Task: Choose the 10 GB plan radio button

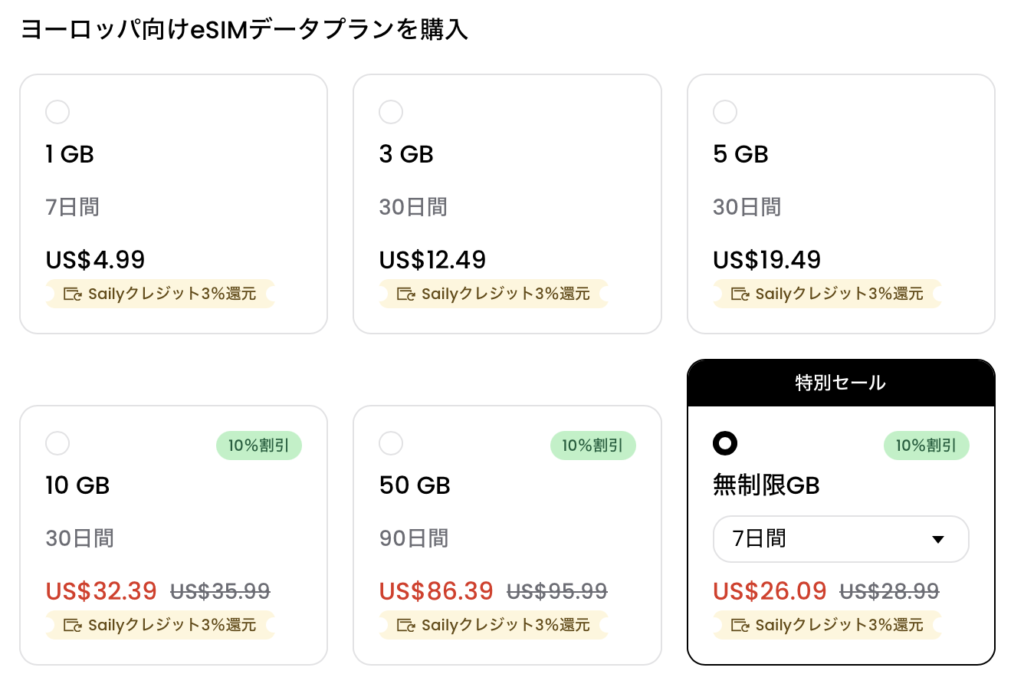Action: click(x=58, y=443)
